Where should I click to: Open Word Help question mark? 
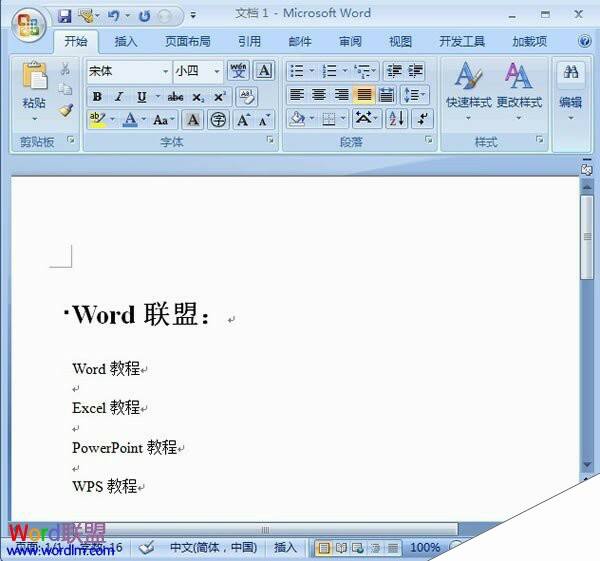584,41
